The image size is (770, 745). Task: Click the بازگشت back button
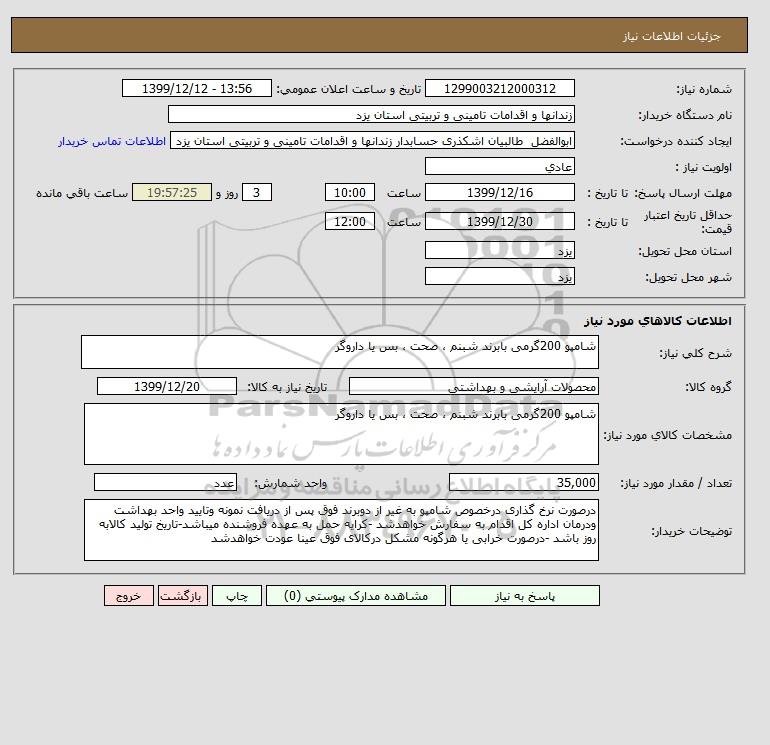click(x=183, y=596)
